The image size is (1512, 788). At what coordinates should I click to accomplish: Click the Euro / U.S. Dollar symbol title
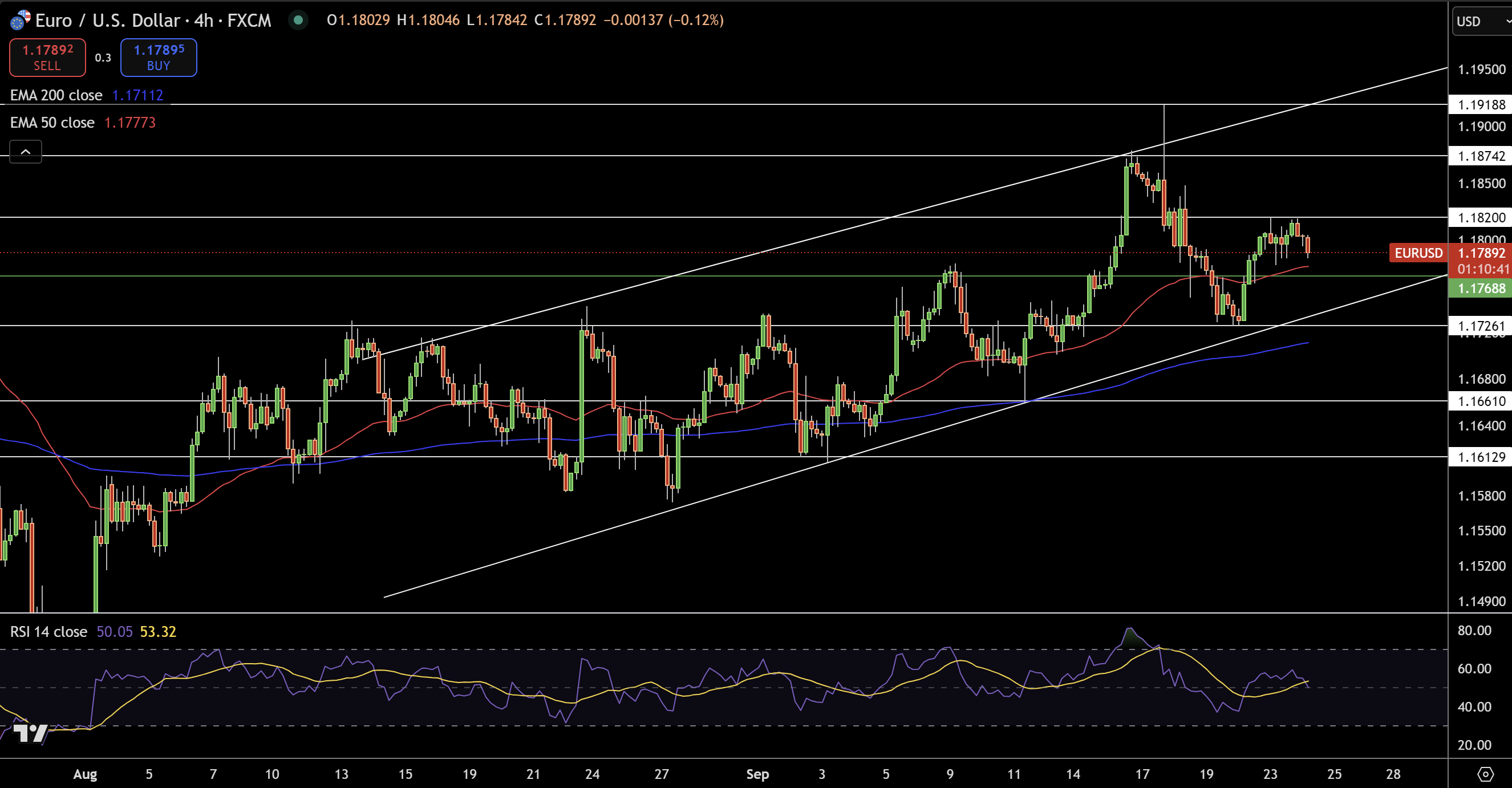click(x=107, y=21)
